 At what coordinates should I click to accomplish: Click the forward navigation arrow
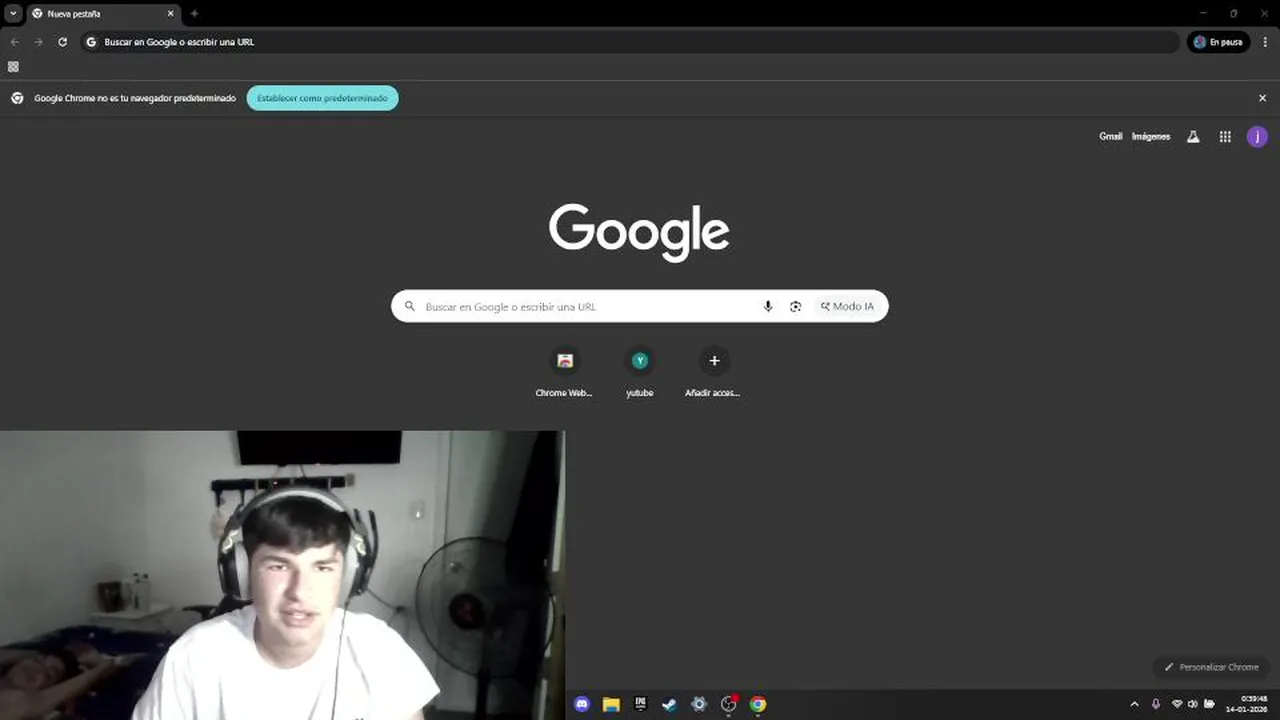coord(38,42)
